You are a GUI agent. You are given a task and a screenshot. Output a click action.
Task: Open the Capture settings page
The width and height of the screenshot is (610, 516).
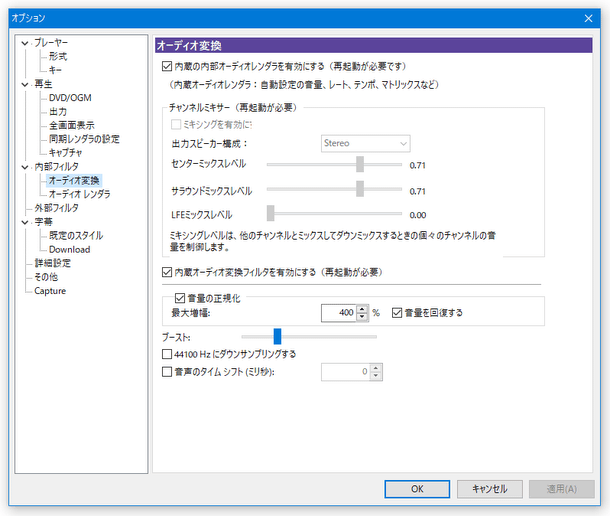(x=50, y=291)
